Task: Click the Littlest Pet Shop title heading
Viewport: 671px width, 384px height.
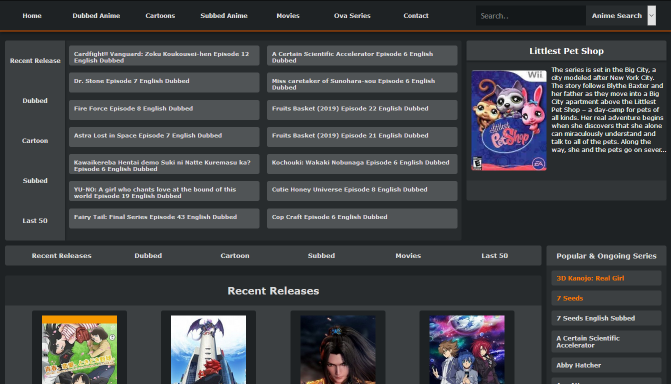Action: (566, 51)
